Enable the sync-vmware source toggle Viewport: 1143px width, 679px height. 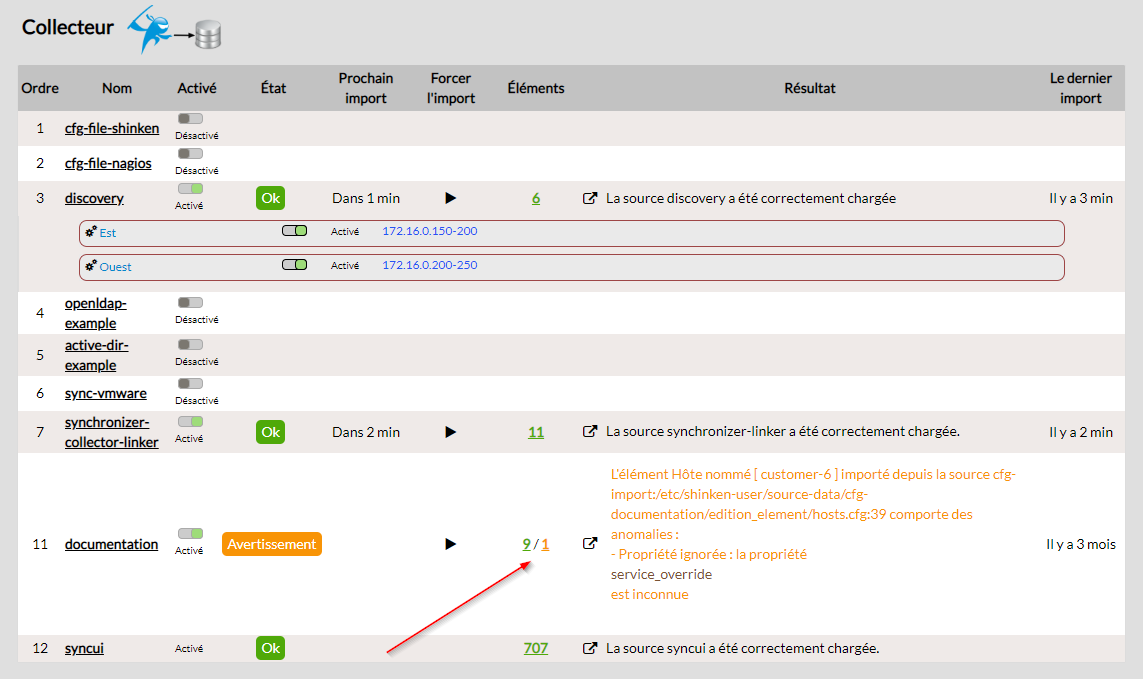pyautogui.click(x=190, y=383)
